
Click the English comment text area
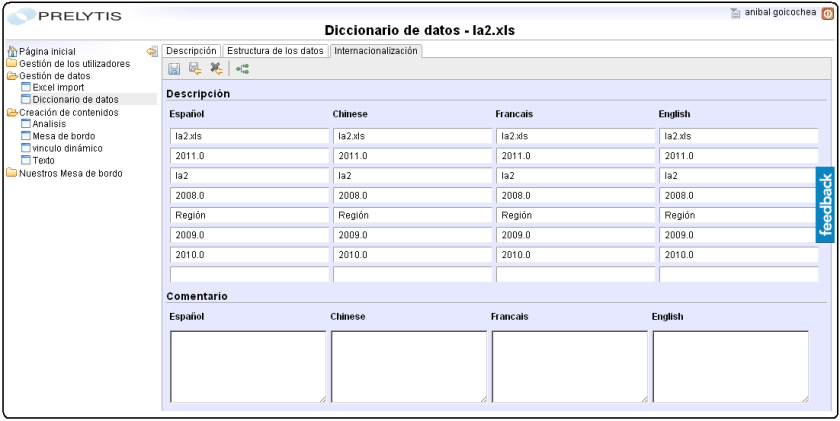(x=731, y=366)
